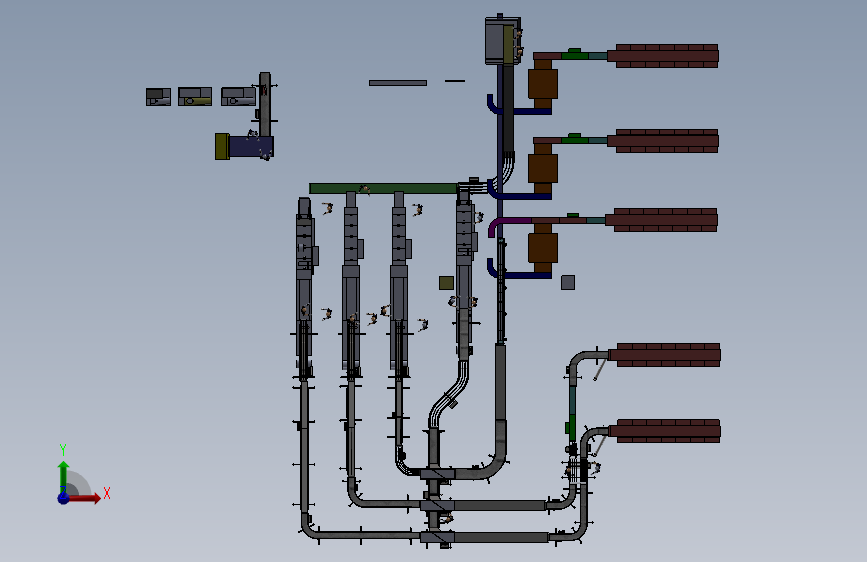Select the long green horizontal beam above the filling lines

(x=383, y=188)
